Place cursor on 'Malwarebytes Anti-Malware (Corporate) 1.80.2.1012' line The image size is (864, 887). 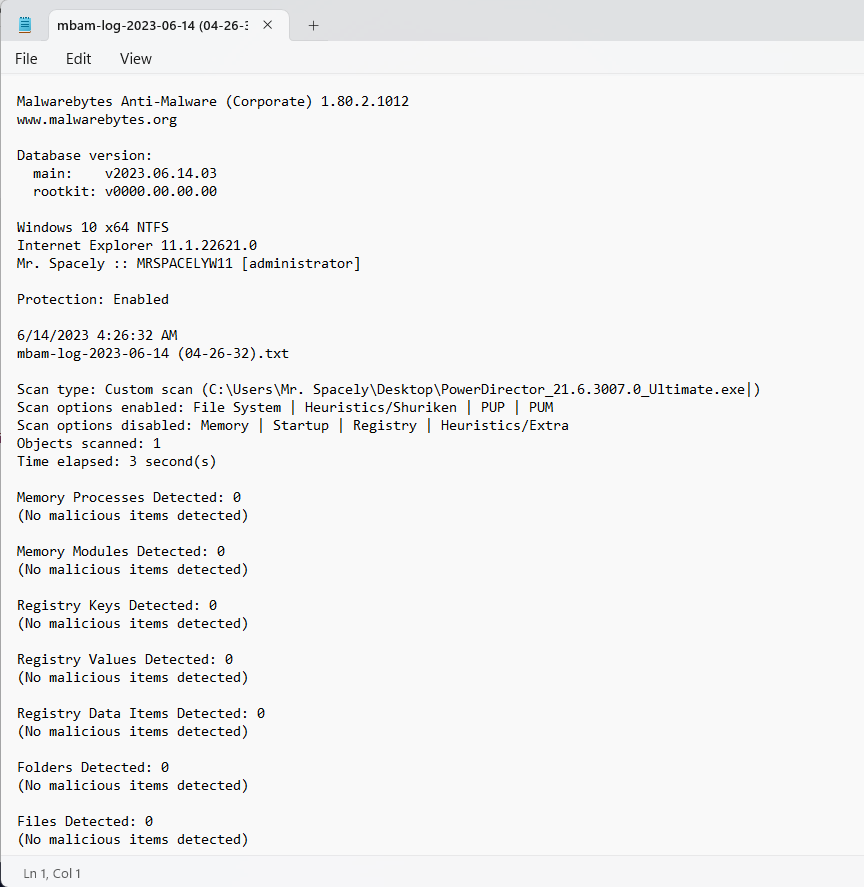click(213, 101)
